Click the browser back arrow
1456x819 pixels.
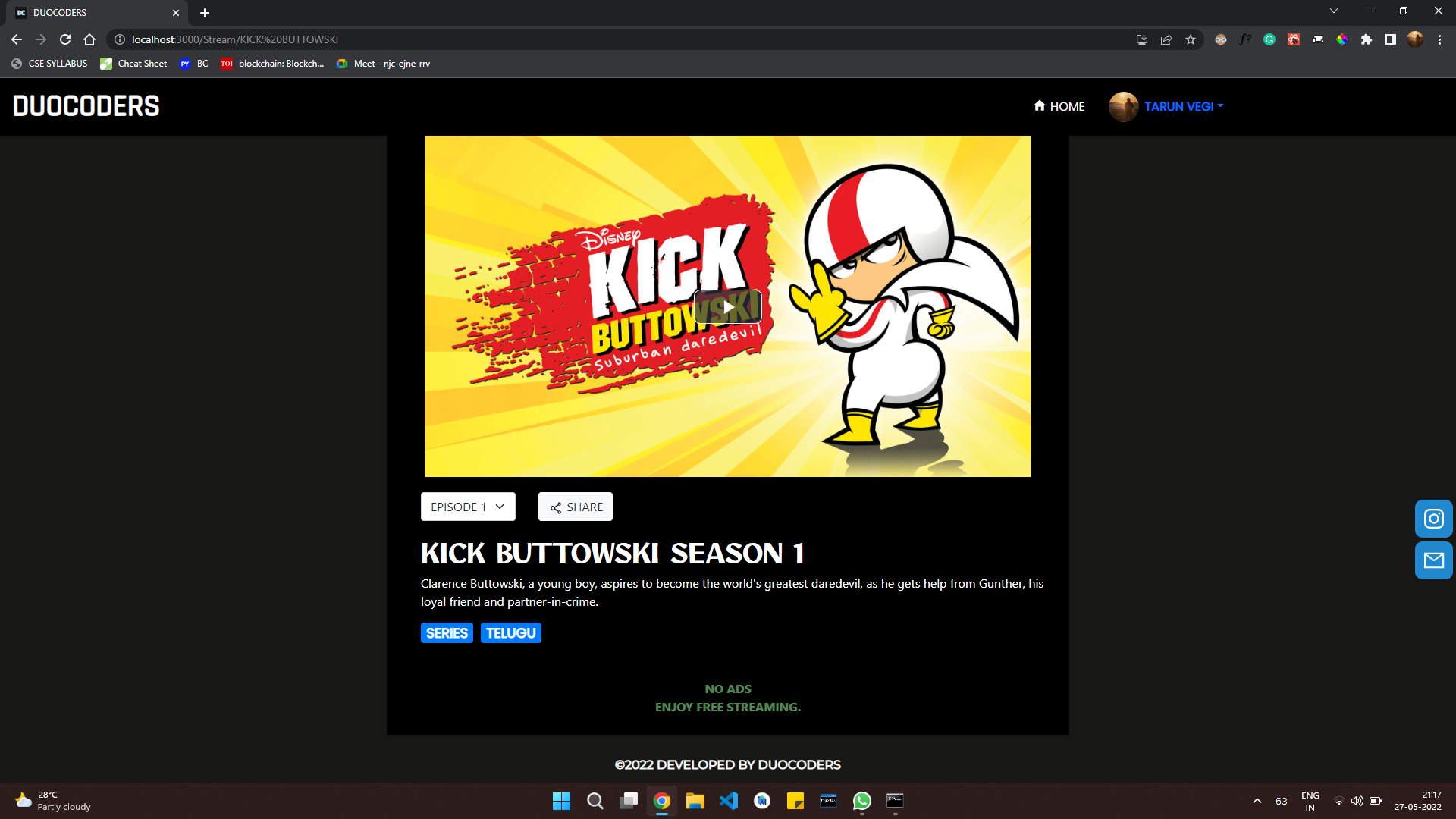point(17,39)
